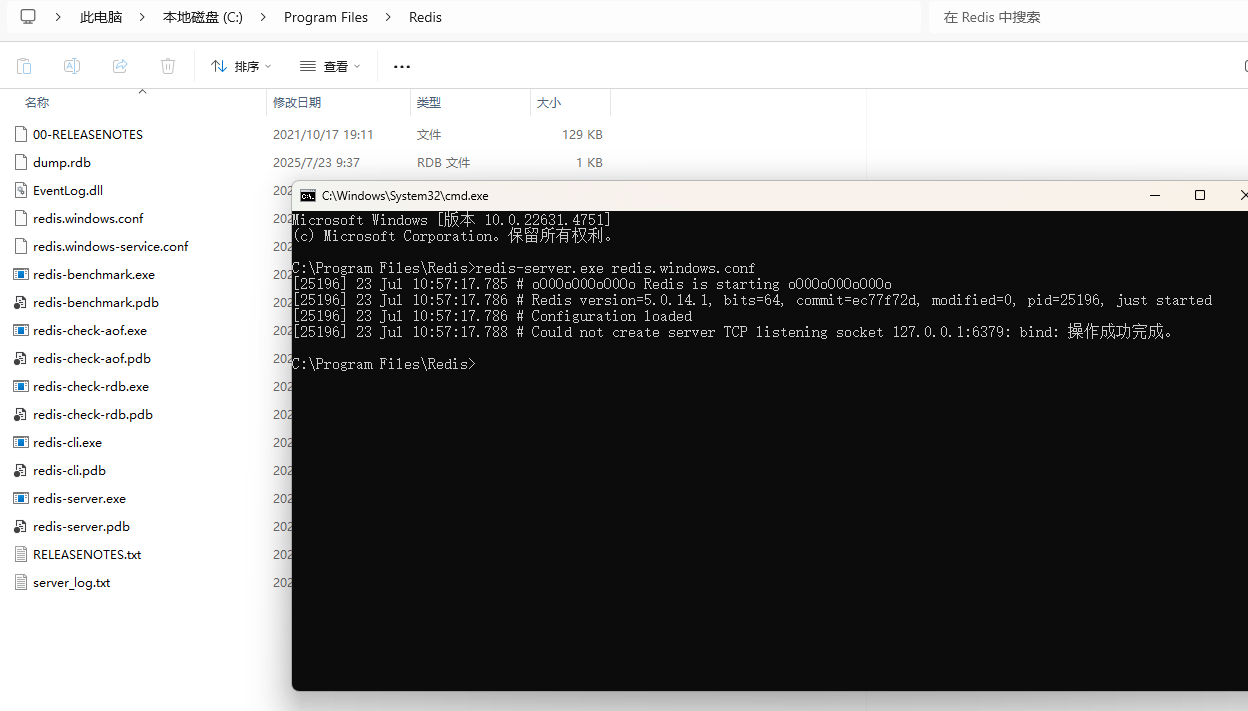Click the redis-benchmark.pdb file icon
The height and width of the screenshot is (711, 1248).
click(x=21, y=302)
